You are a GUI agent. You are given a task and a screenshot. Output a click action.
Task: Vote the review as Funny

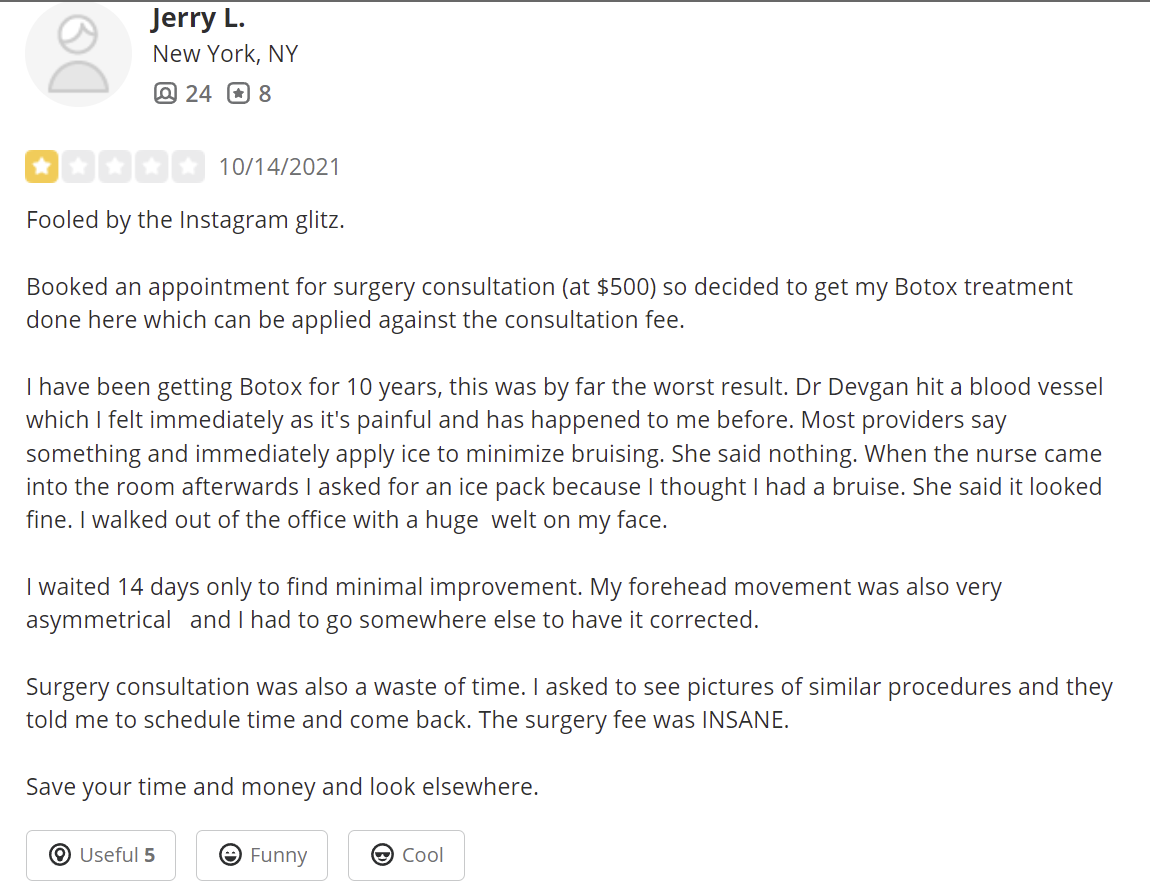coord(262,855)
